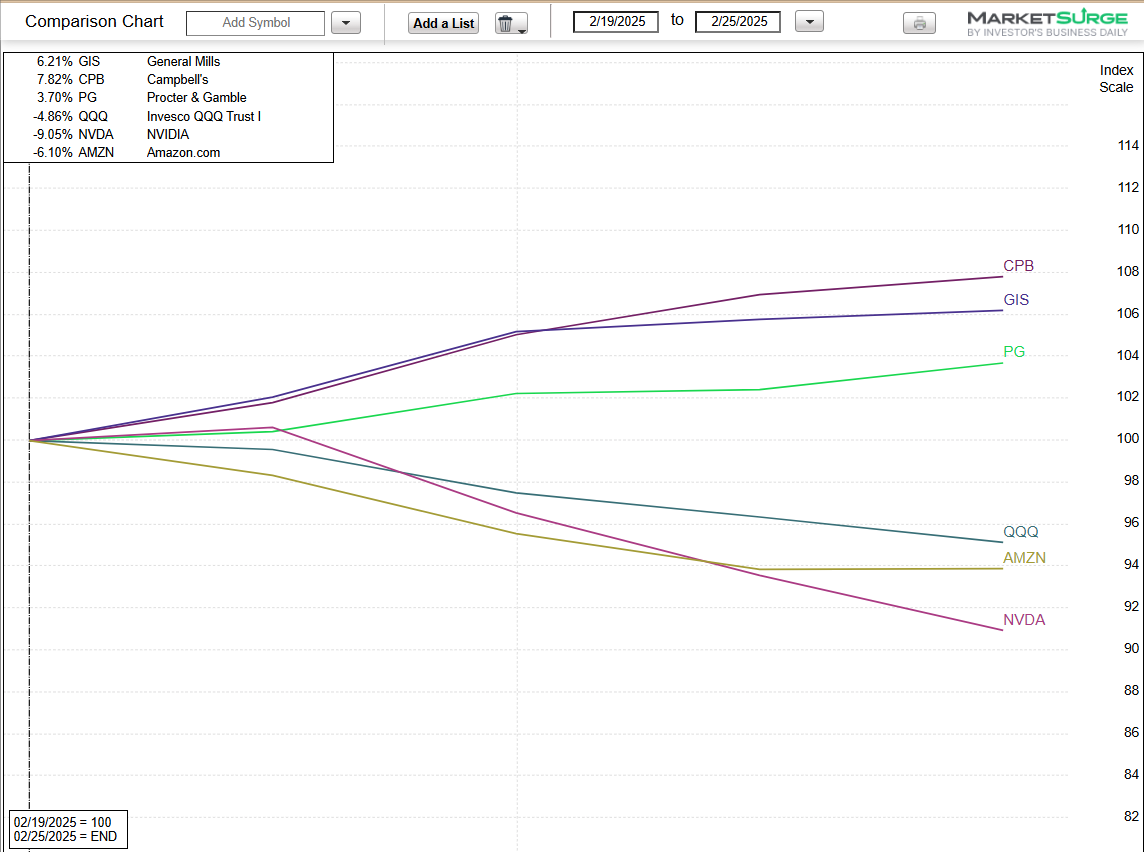Image resolution: width=1144 pixels, height=852 pixels.
Task: Click the green PG line label
Action: (x=1014, y=352)
